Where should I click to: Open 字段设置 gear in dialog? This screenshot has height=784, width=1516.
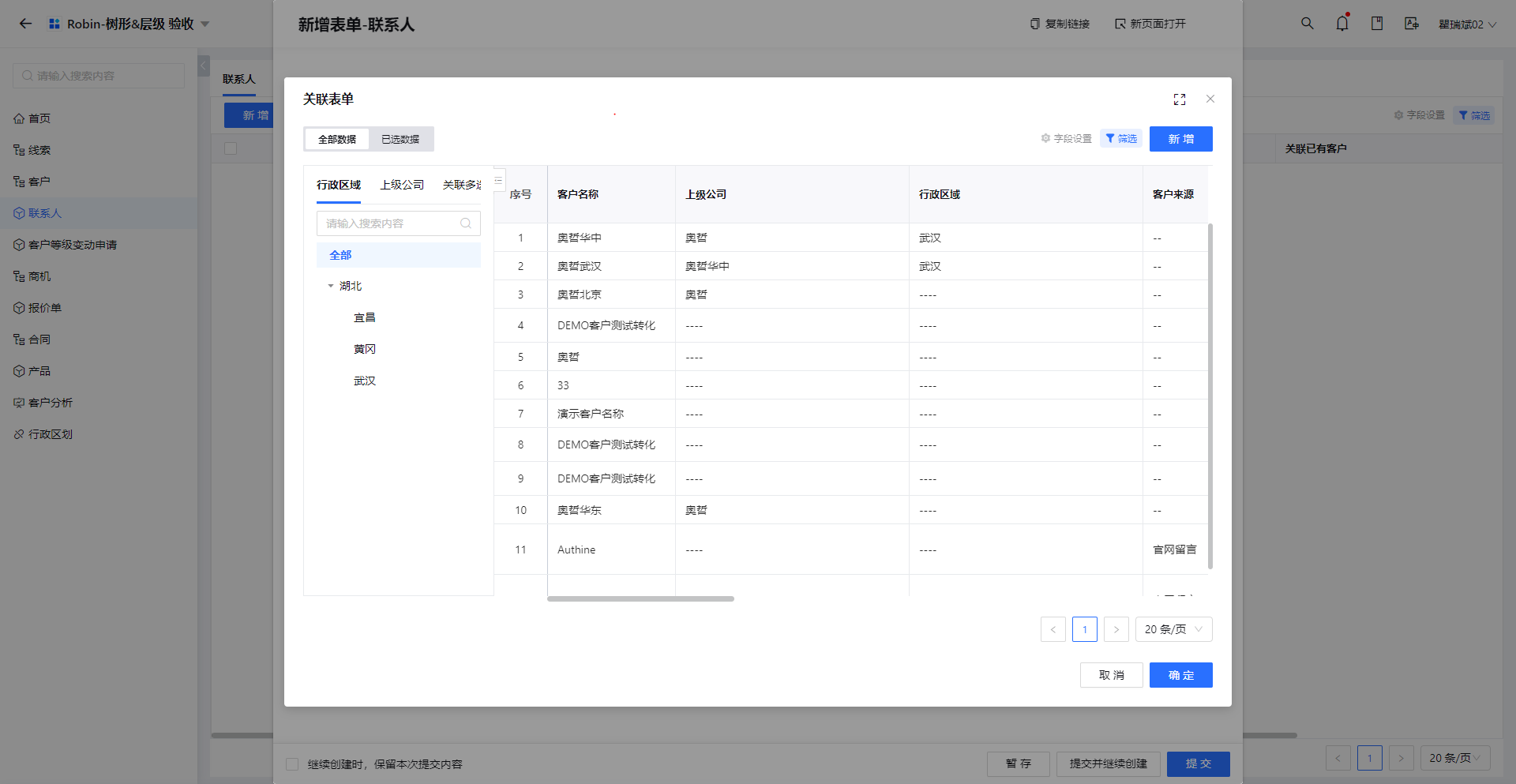click(x=1067, y=138)
